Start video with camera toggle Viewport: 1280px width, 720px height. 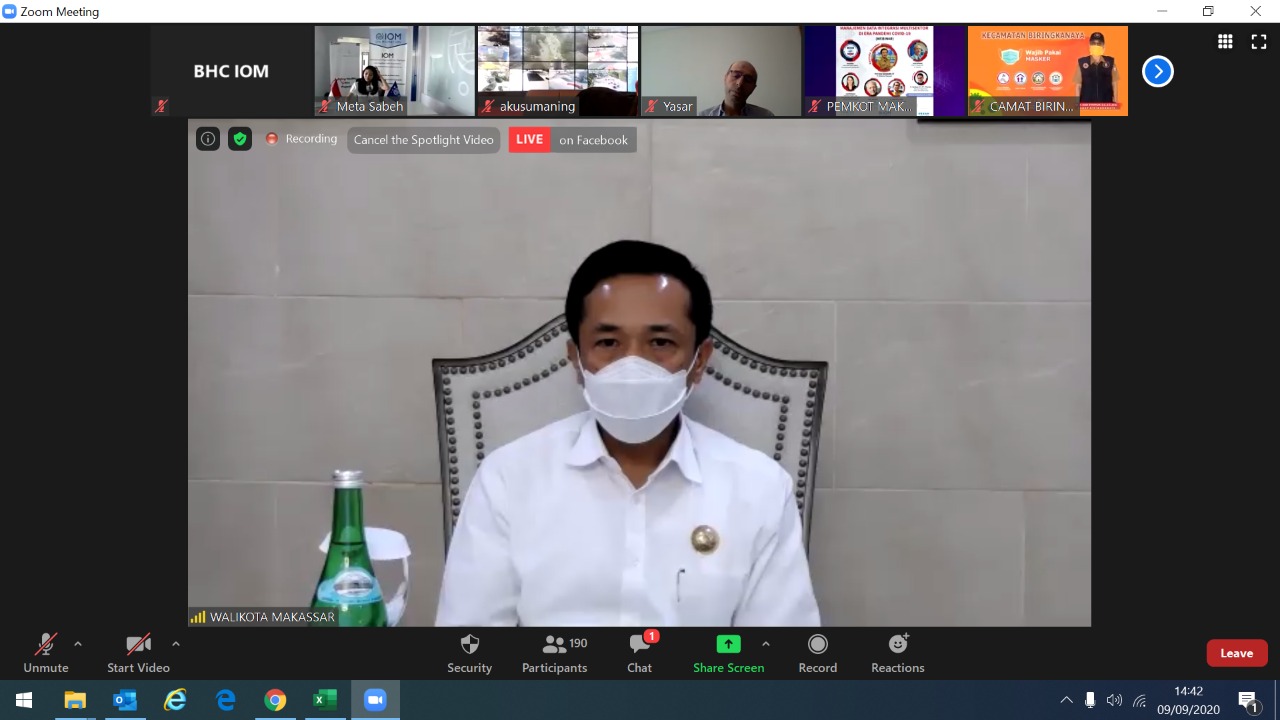tap(138, 653)
